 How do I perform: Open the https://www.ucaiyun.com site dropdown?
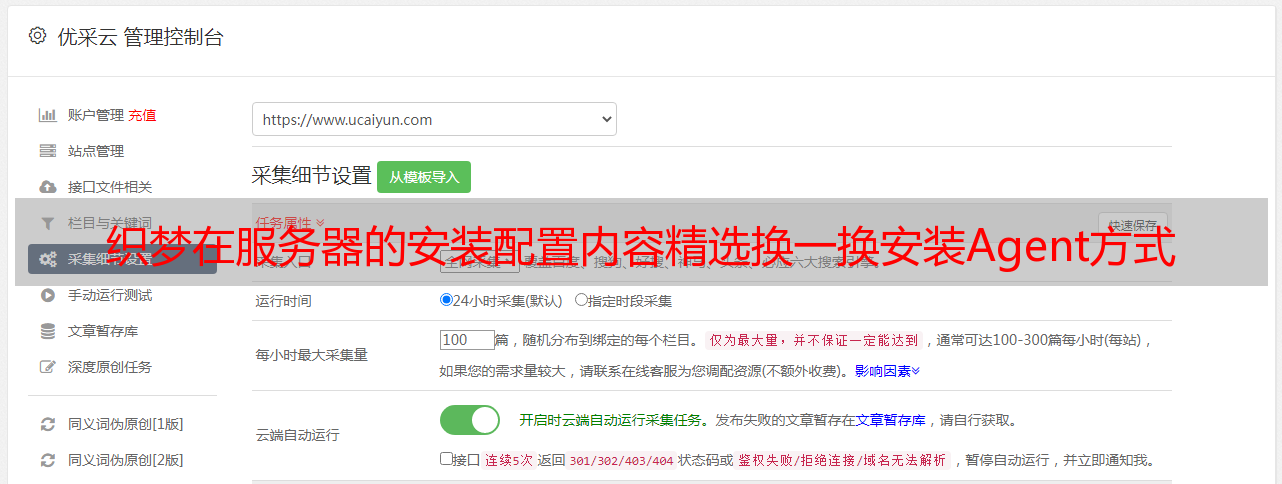(434, 119)
